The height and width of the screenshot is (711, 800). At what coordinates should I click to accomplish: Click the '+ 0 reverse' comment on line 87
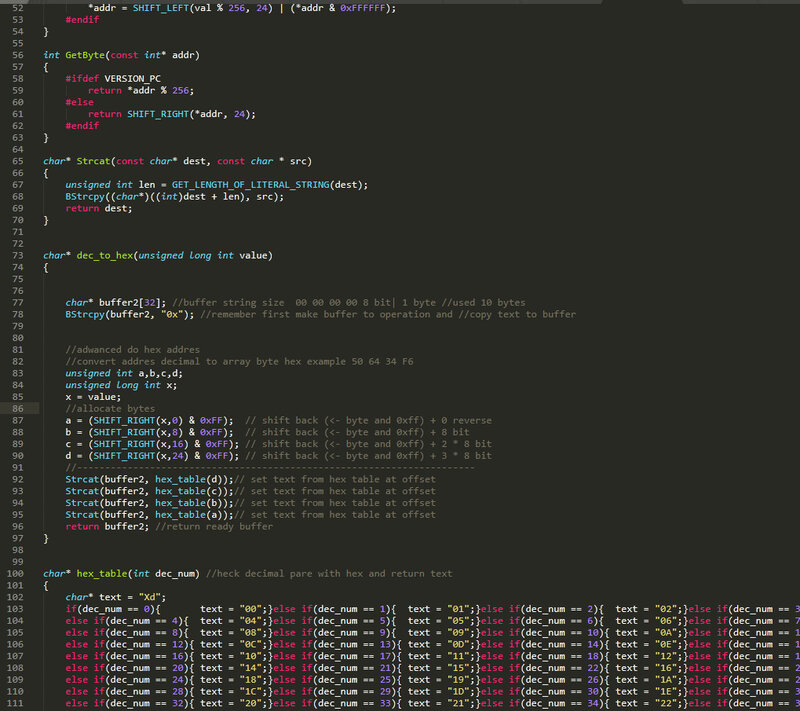(461, 420)
